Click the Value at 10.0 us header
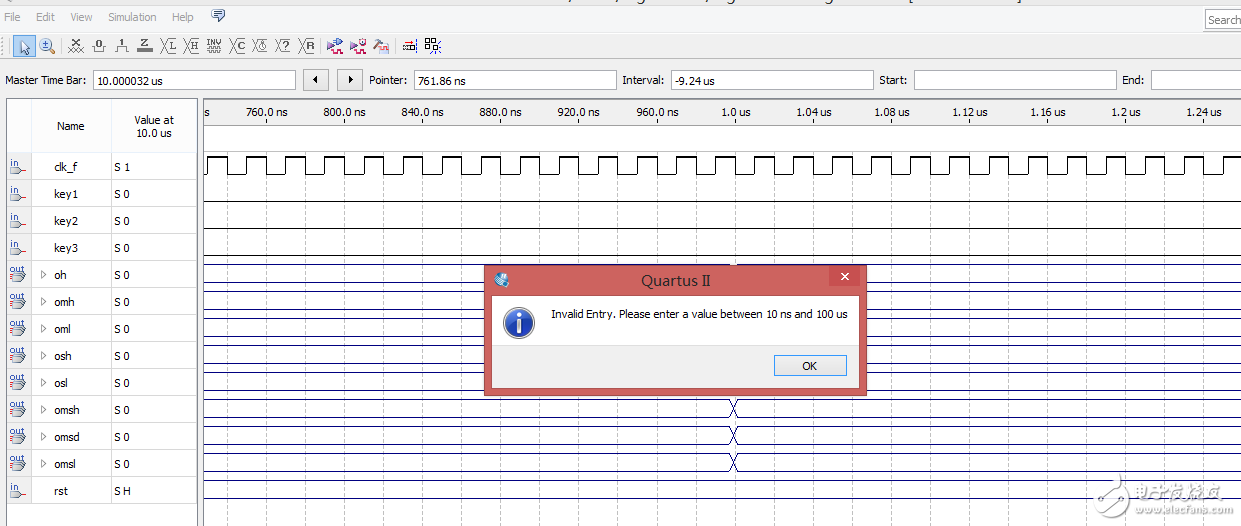The image size is (1241, 526). pyautogui.click(x=153, y=126)
